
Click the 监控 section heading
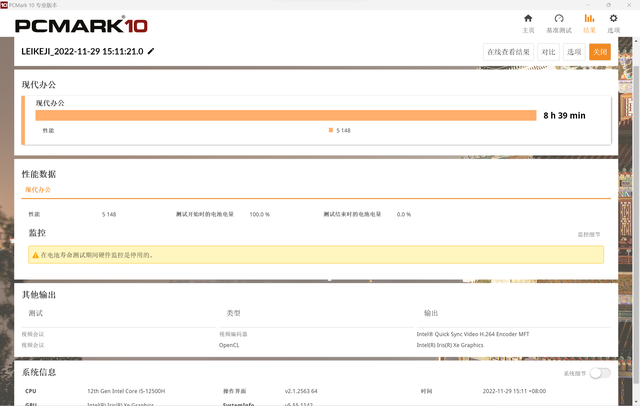(37, 233)
